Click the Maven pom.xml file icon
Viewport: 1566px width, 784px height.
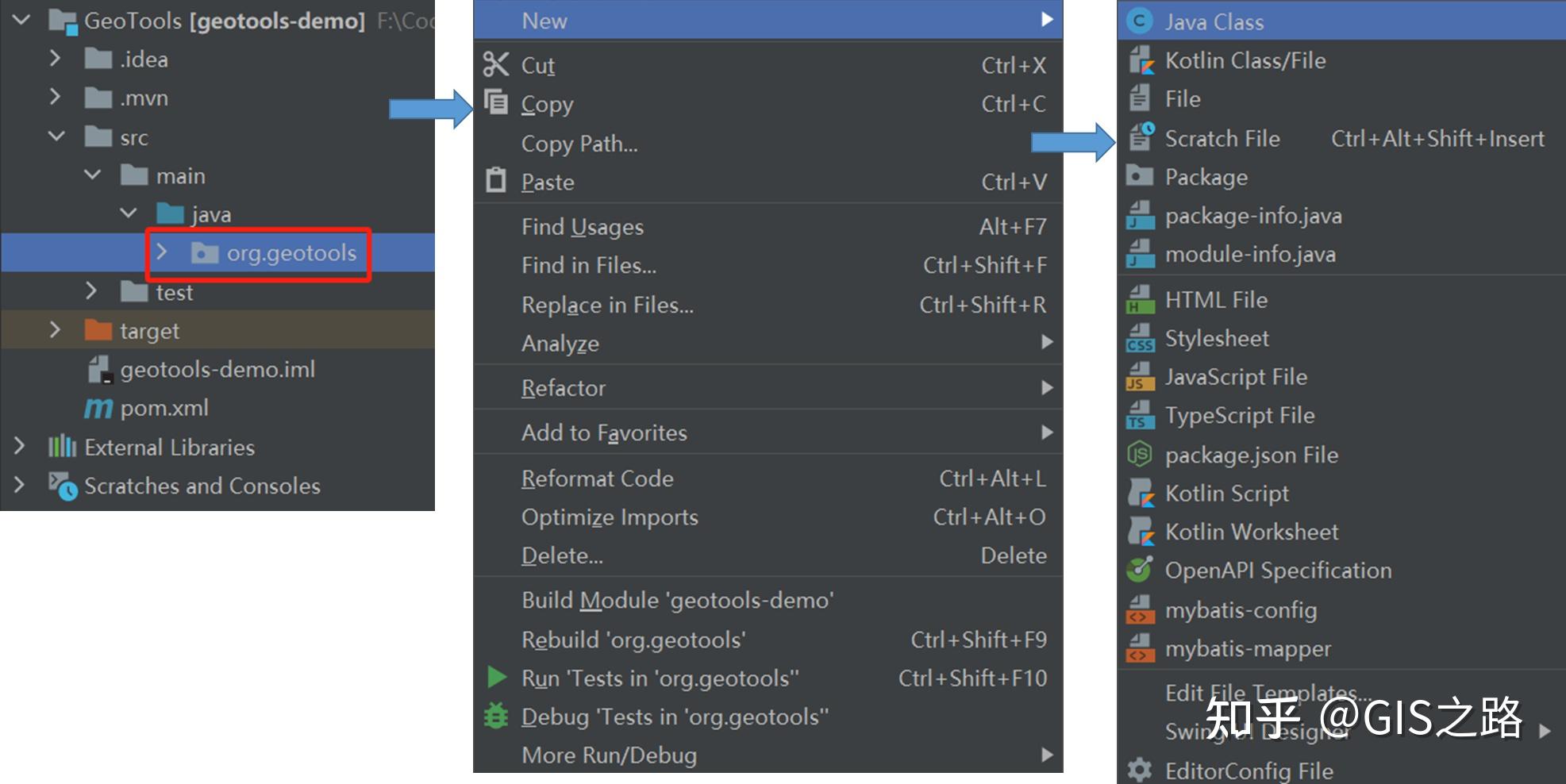[98, 408]
